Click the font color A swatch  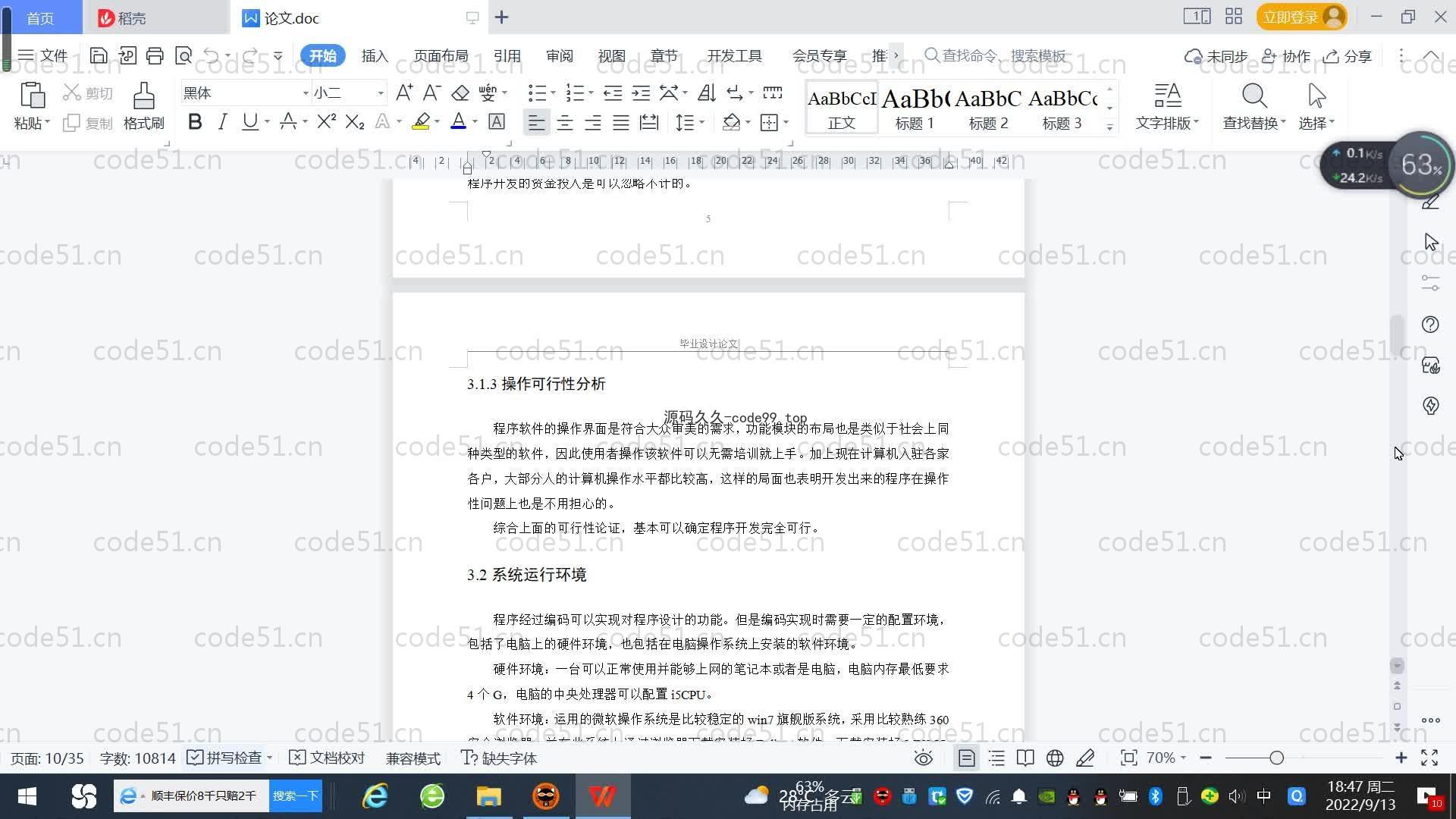pos(459,121)
